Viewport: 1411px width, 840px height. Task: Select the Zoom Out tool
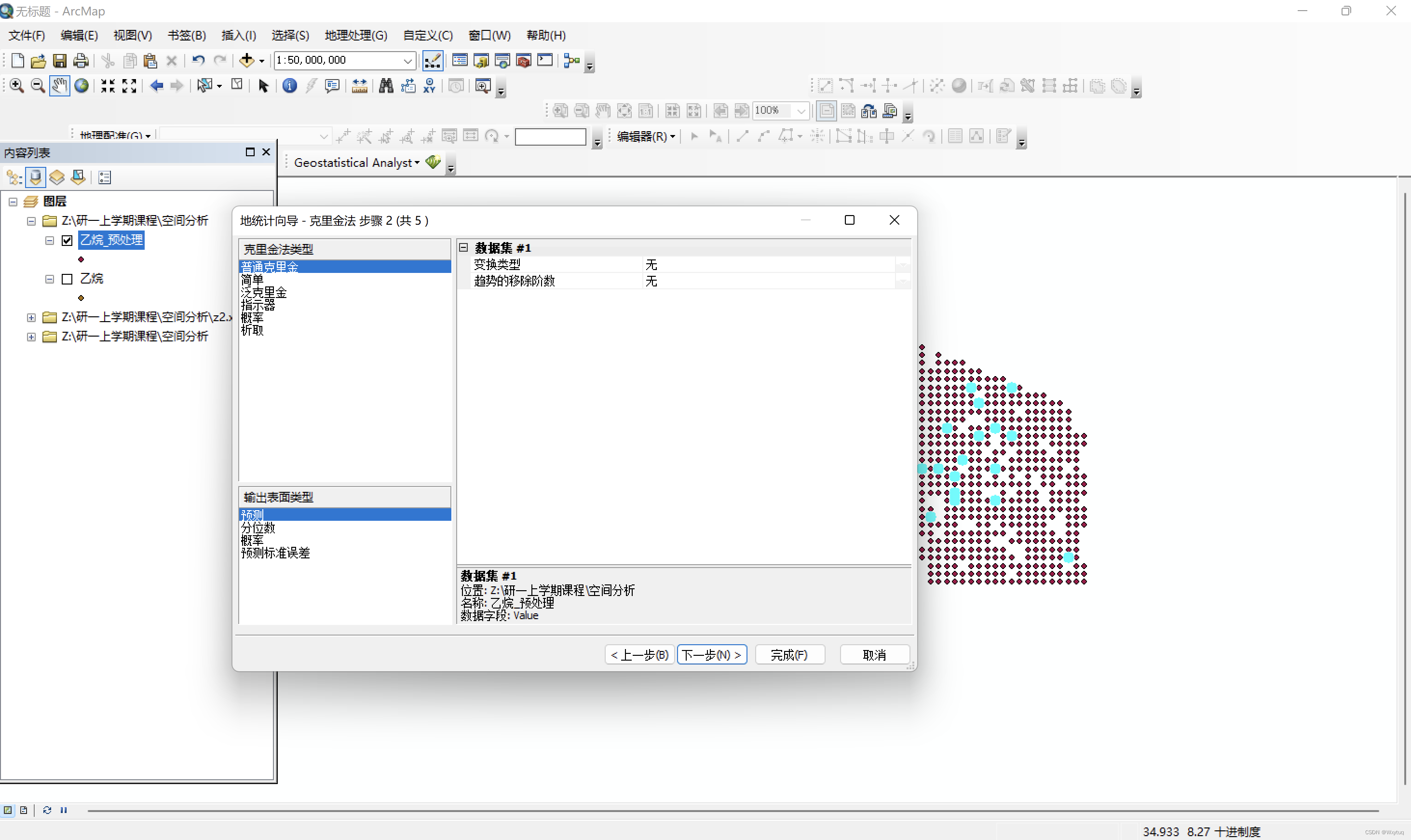pos(37,85)
